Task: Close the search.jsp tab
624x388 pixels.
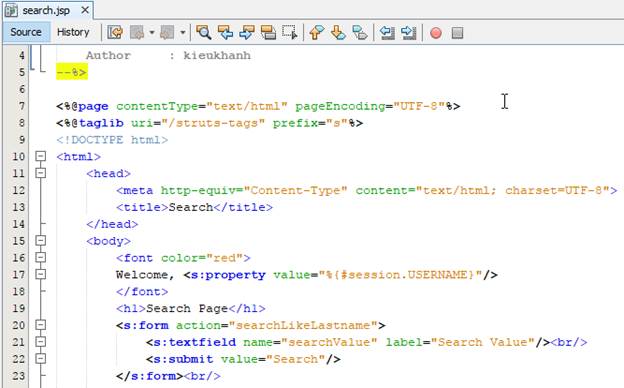Action: click(x=85, y=10)
